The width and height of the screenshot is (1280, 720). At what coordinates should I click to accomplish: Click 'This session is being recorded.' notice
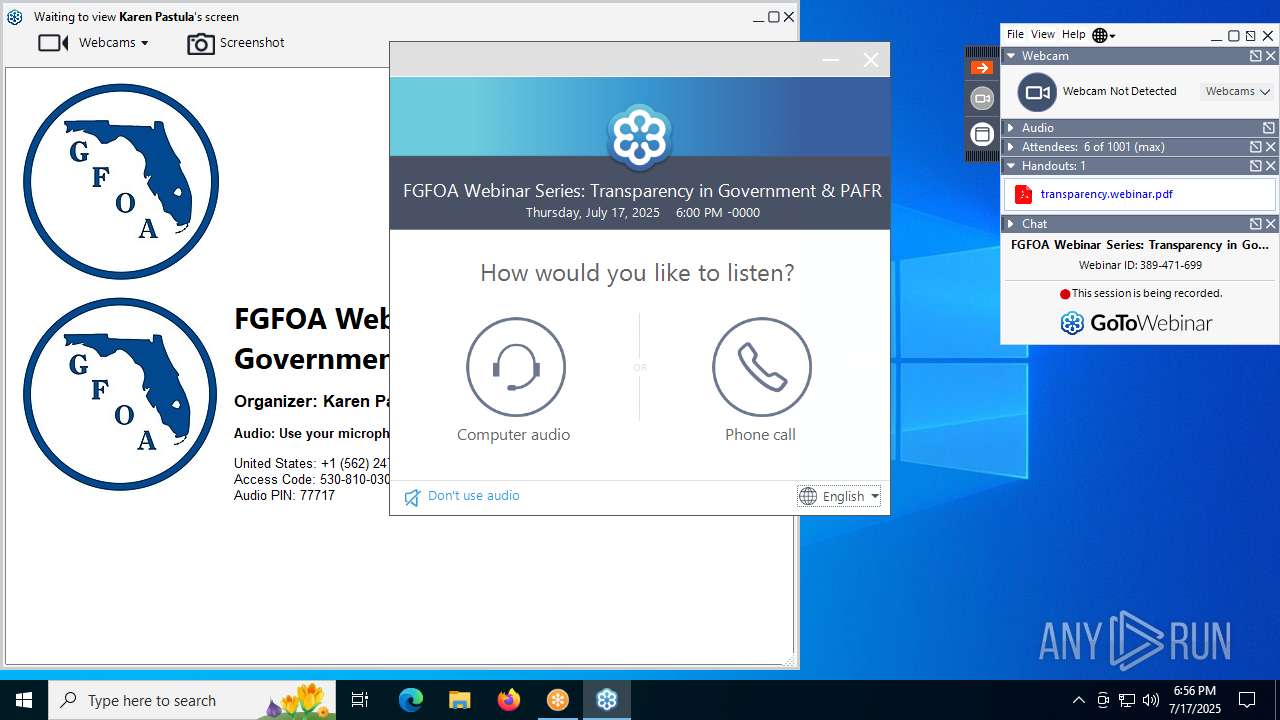tap(1147, 294)
